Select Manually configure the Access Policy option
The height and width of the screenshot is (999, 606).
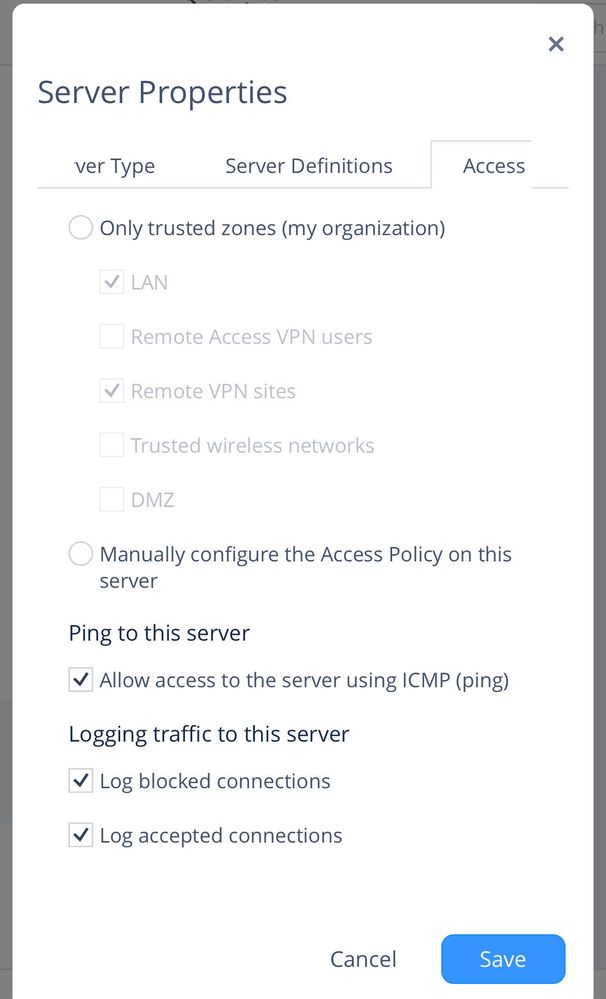tap(81, 554)
